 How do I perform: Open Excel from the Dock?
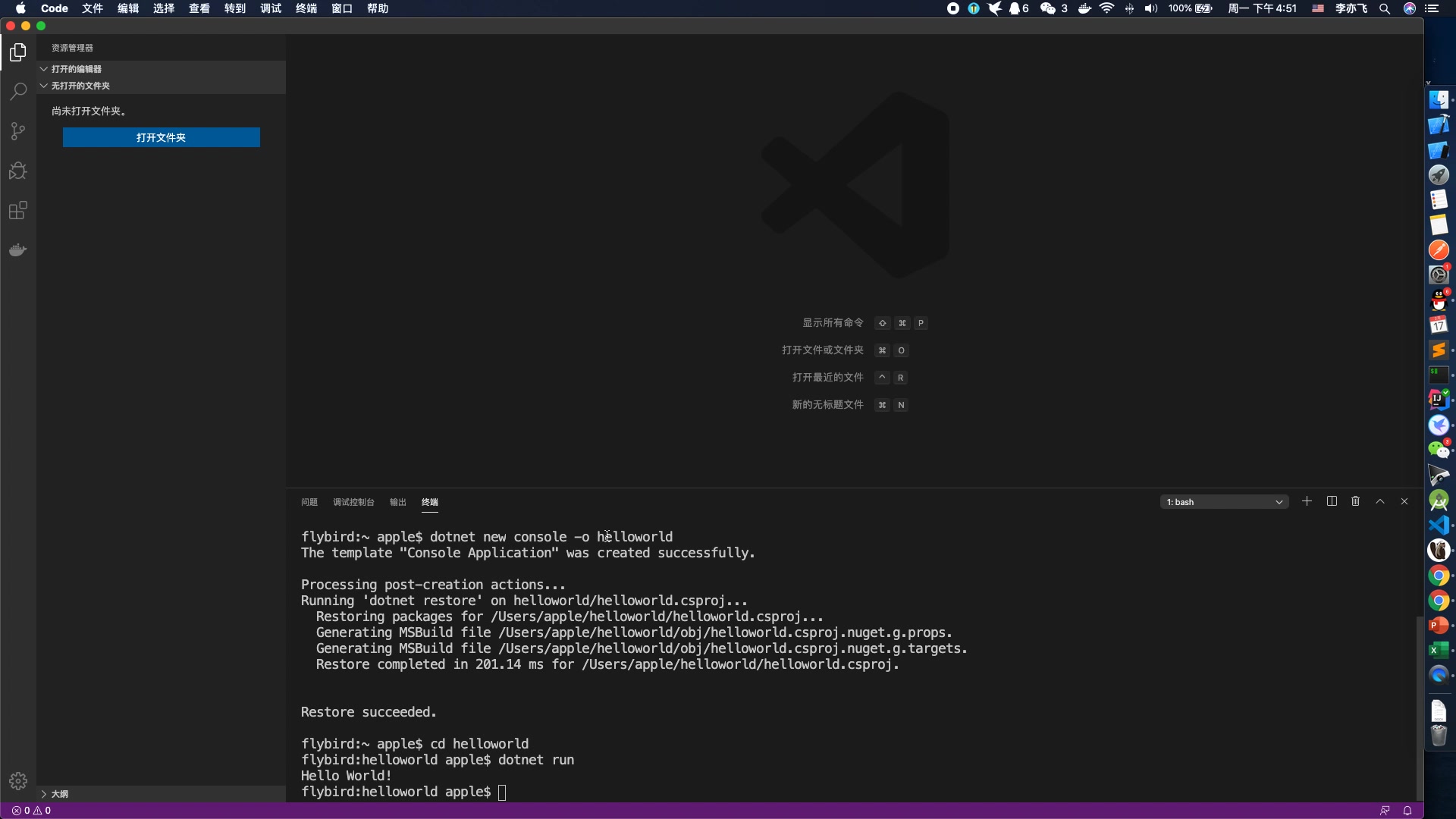pos(1439,650)
